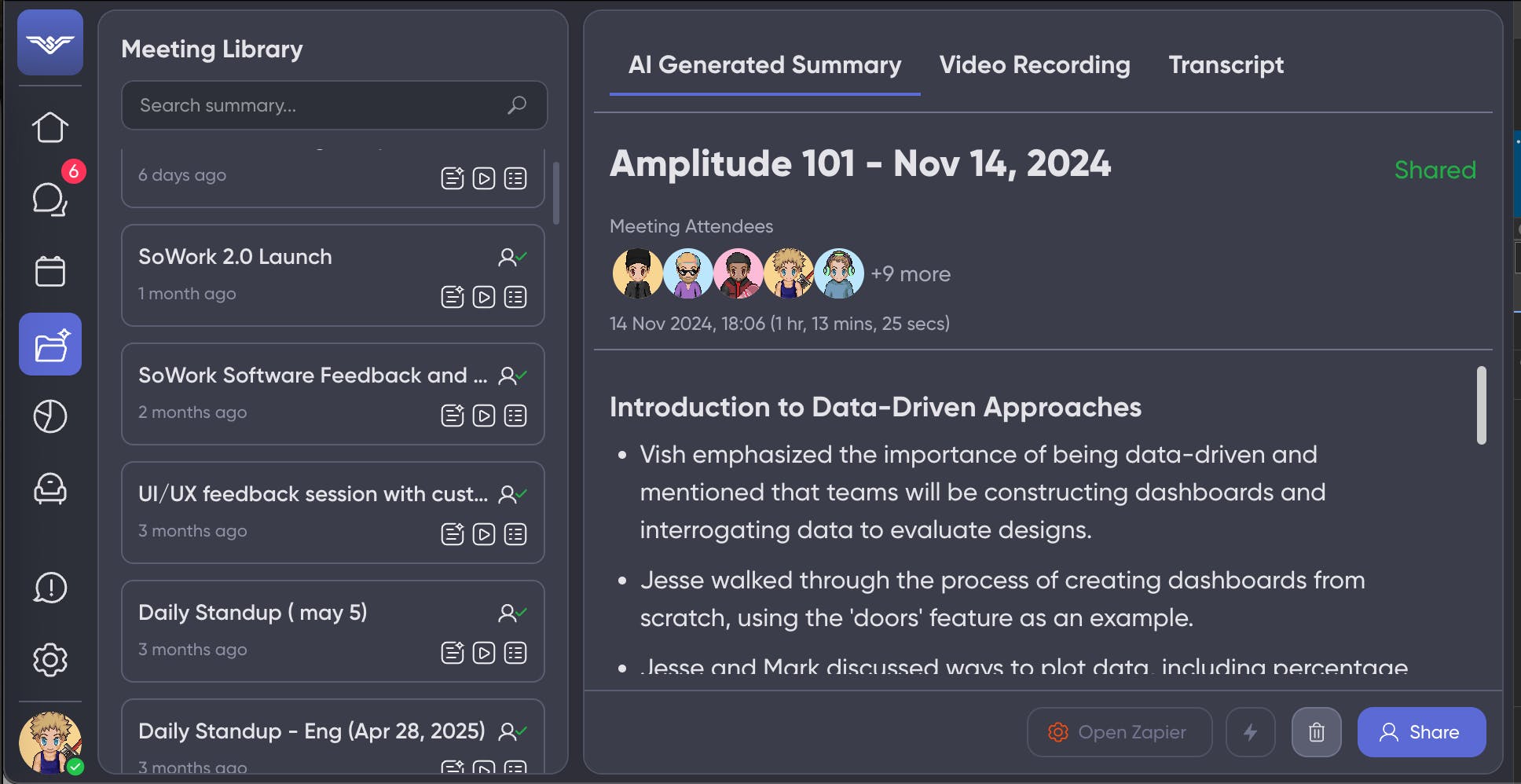Open the lounge sofa sidebar icon

click(50, 489)
